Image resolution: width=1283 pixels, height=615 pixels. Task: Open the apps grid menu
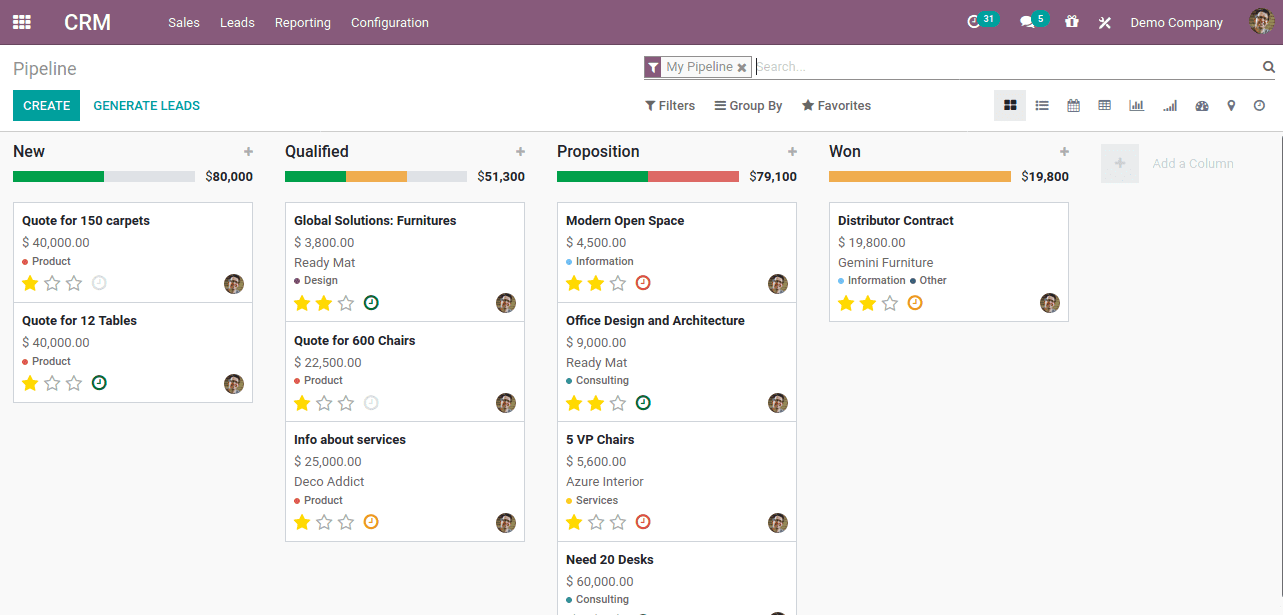pos(22,22)
